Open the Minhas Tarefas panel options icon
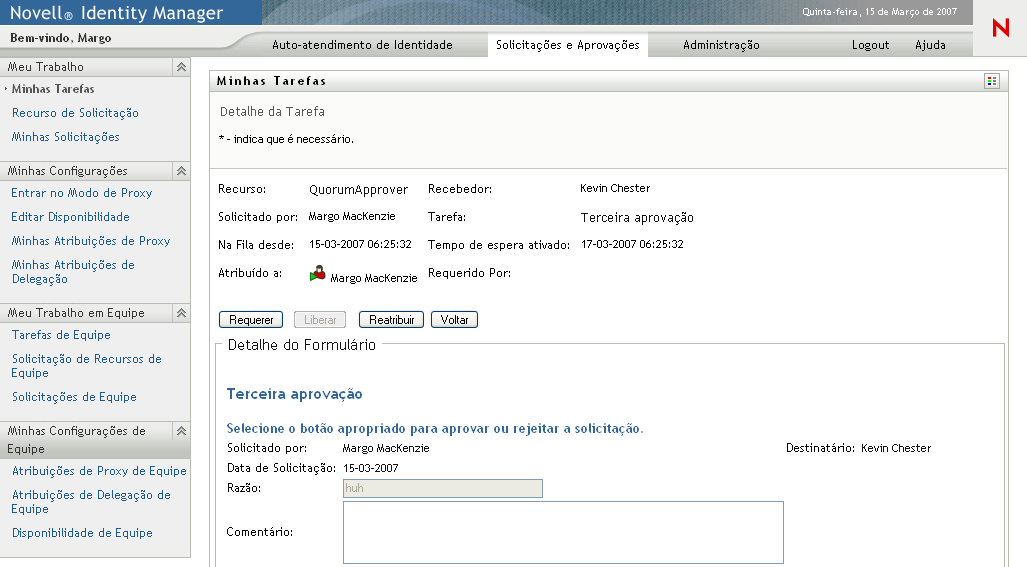This screenshot has height=567, width=1027. click(992, 81)
